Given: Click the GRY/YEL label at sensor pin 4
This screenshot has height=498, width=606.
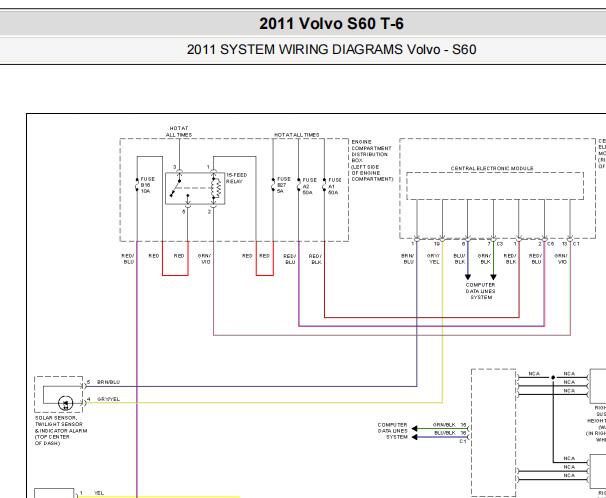Looking at the screenshot, I should (109, 399).
